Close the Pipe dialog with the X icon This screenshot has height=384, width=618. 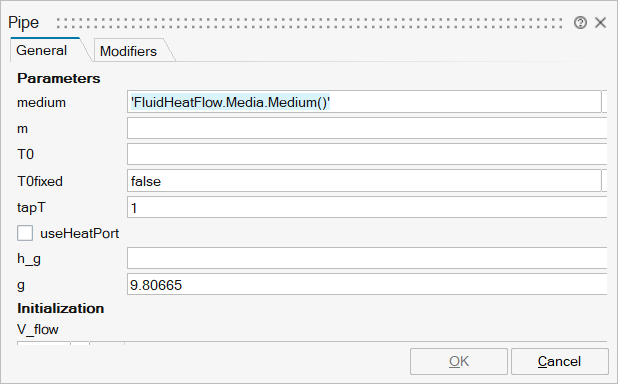(x=600, y=22)
